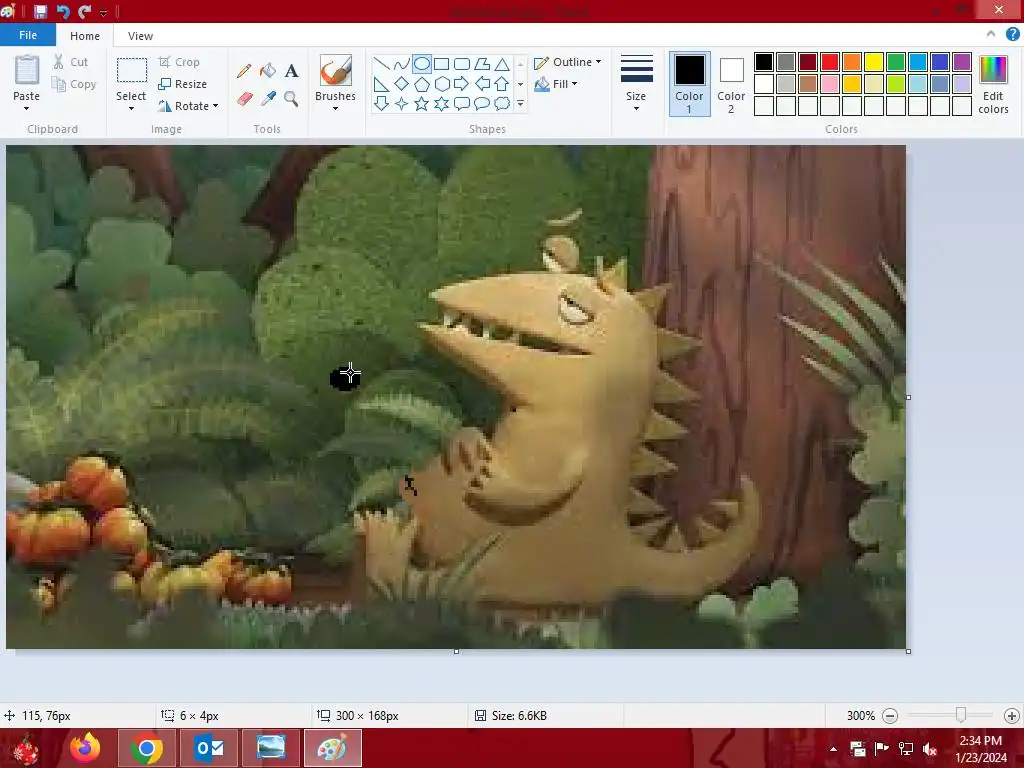This screenshot has height=768, width=1024.
Task: Open the Paste dropdown arrow
Action: 26,108
